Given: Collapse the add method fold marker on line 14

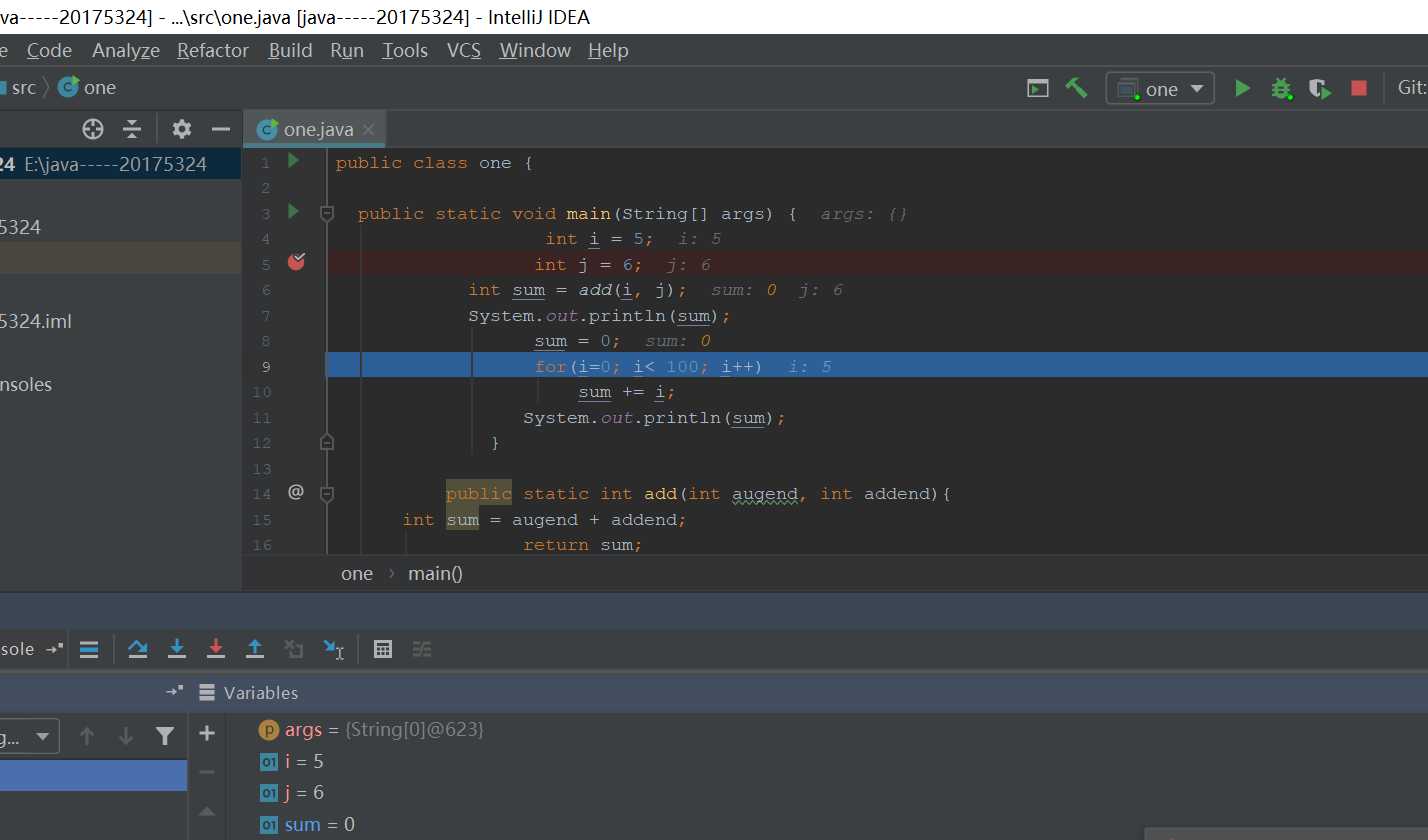Looking at the screenshot, I should point(326,493).
